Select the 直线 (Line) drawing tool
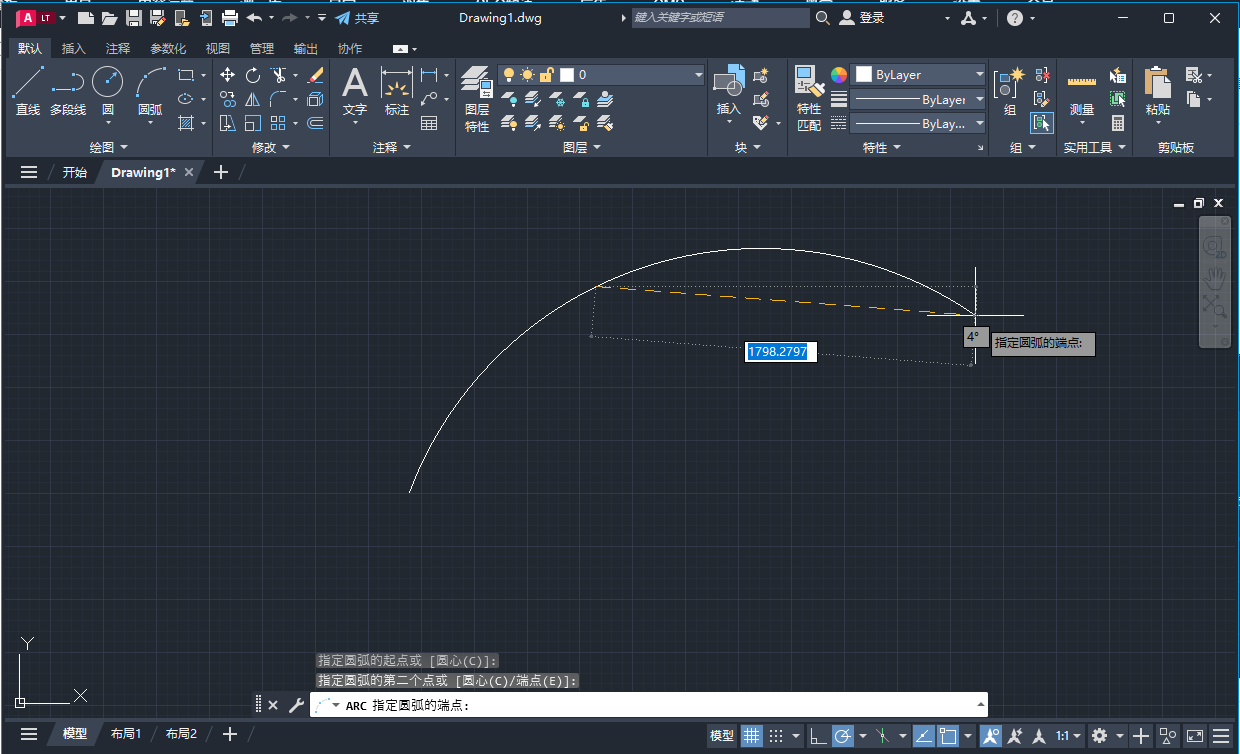1240x754 pixels. [29, 87]
